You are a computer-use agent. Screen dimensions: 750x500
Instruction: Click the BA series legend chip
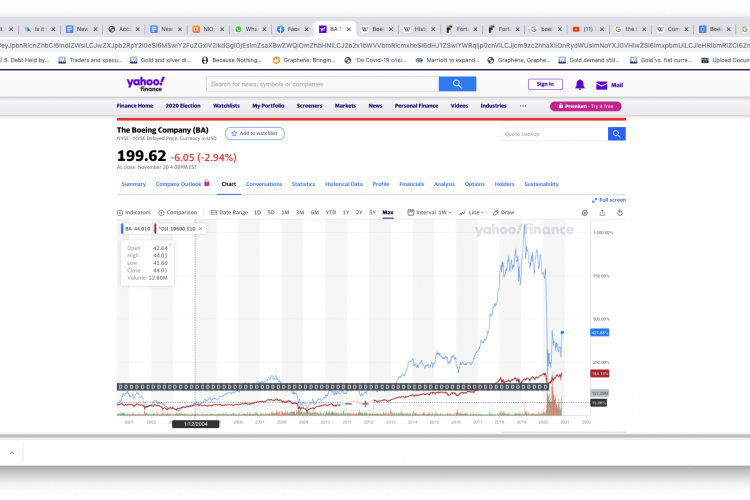pos(136,229)
